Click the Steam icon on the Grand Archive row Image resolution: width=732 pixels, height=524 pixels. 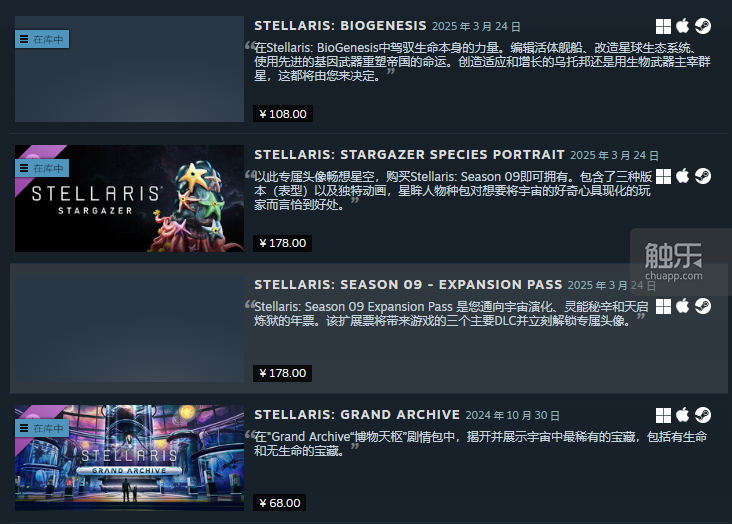coord(703,415)
